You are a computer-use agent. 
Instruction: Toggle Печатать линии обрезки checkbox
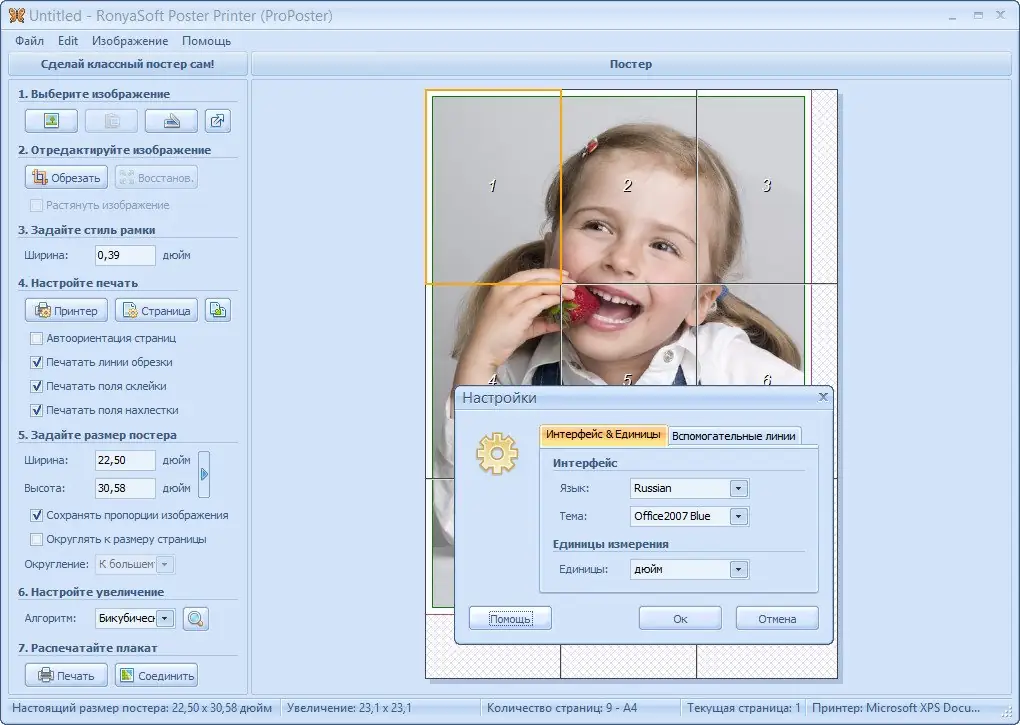pos(36,362)
